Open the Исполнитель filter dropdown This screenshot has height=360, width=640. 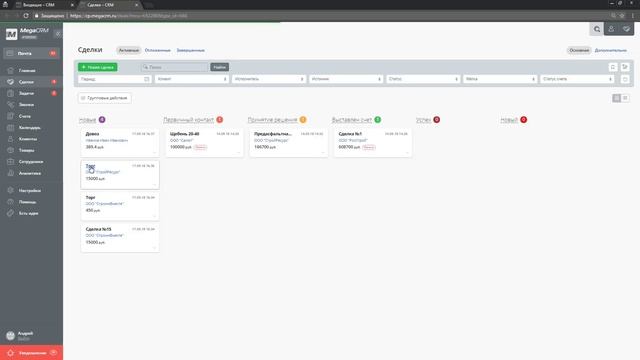click(269, 79)
